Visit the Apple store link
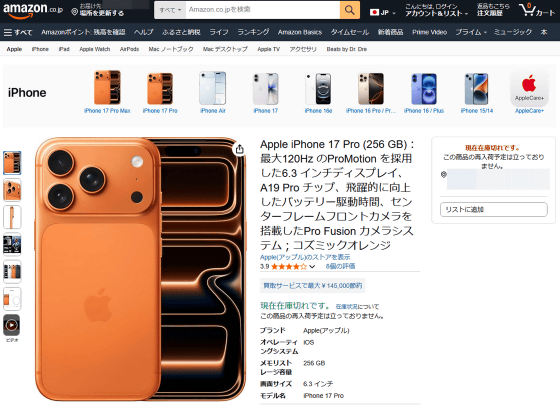The width and height of the screenshot is (560, 406). coord(305,257)
